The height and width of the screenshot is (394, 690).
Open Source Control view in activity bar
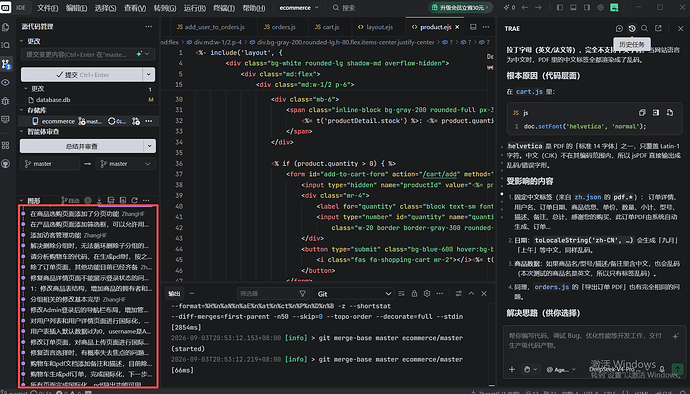[x=6, y=64]
